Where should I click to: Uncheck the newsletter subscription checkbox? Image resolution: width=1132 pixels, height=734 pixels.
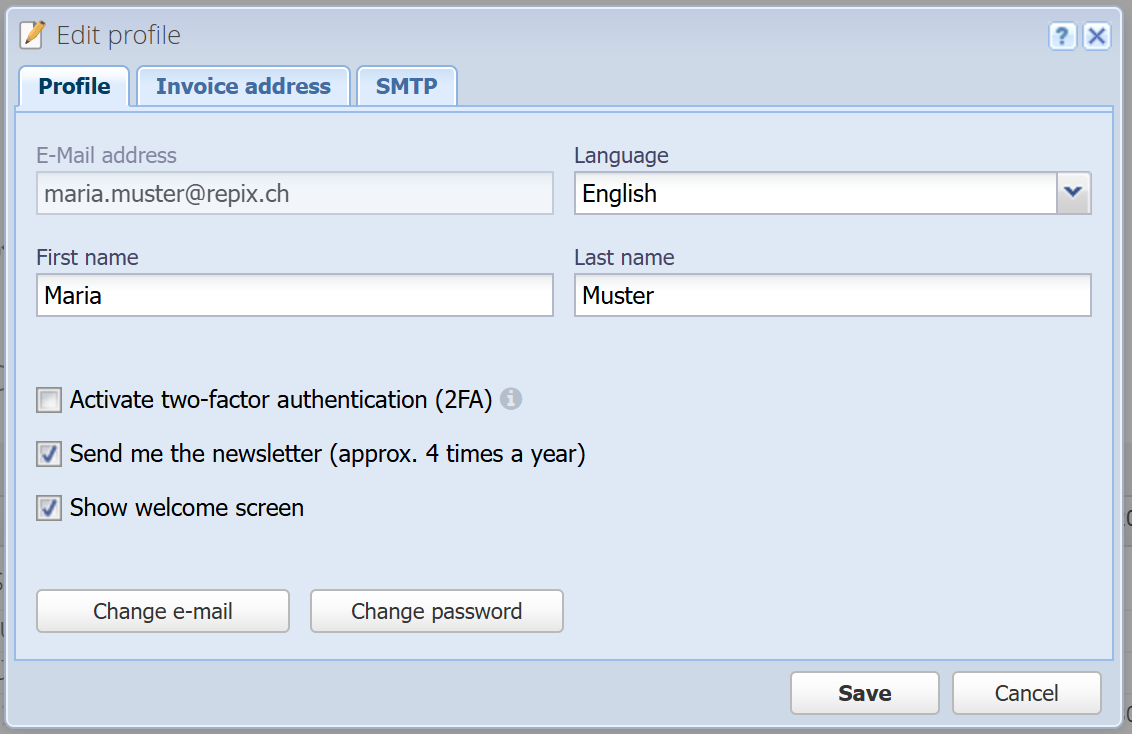[x=49, y=454]
